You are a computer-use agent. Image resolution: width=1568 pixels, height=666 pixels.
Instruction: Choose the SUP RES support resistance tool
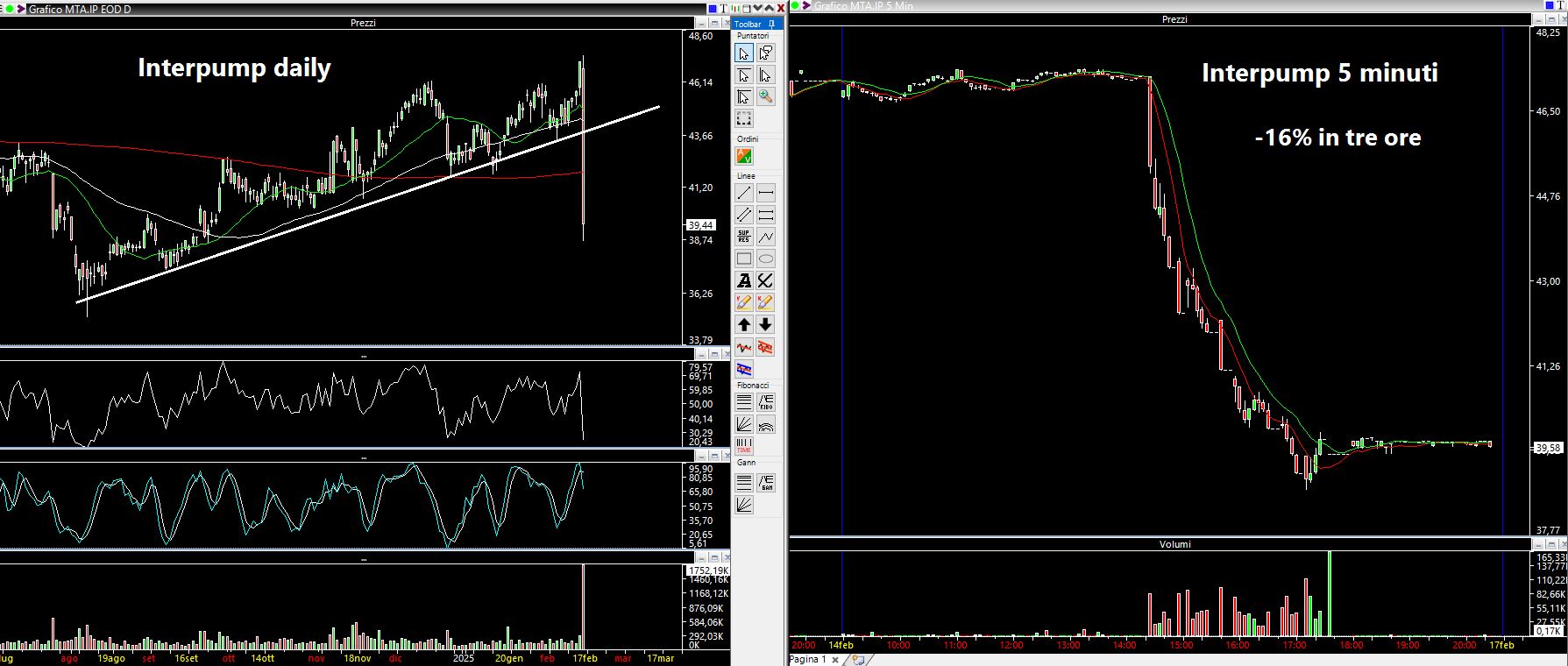point(744,237)
